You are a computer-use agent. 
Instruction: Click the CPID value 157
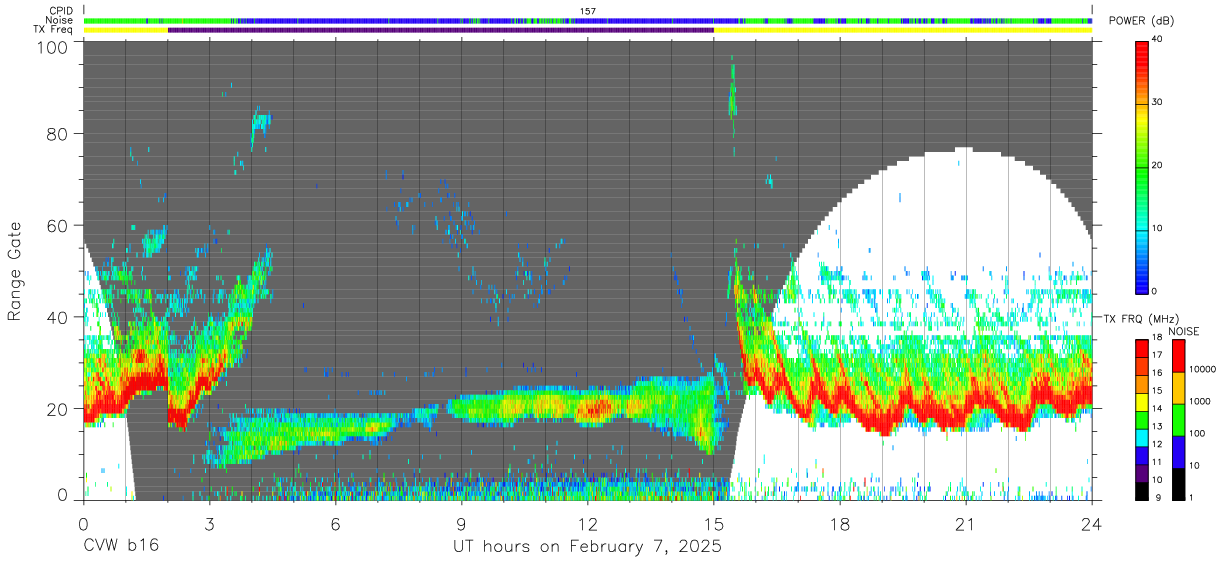588,11
